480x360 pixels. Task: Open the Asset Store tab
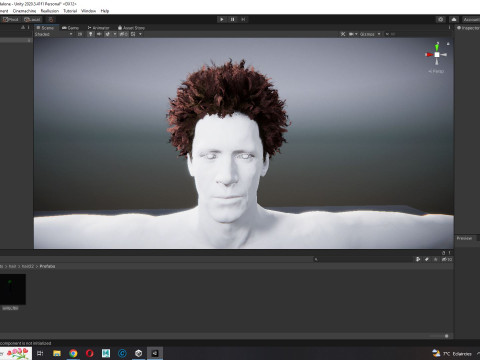(x=131, y=28)
